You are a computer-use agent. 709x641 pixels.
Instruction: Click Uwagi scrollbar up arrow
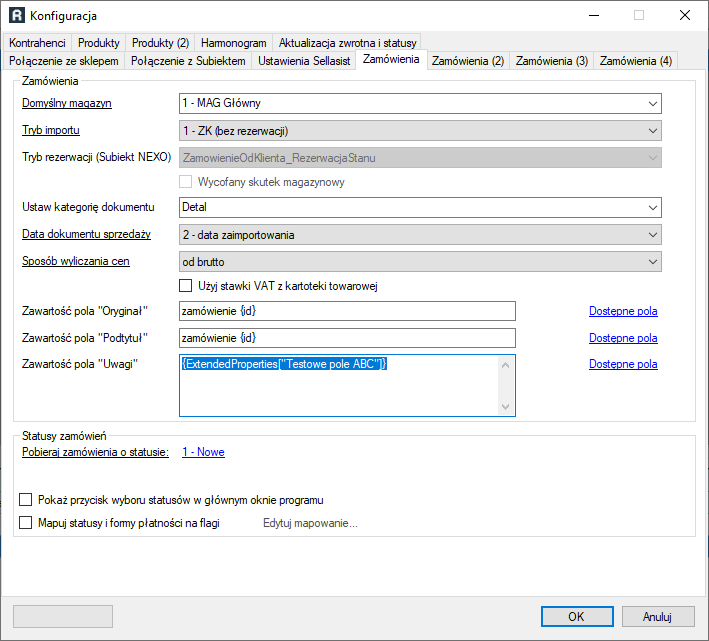point(506,365)
